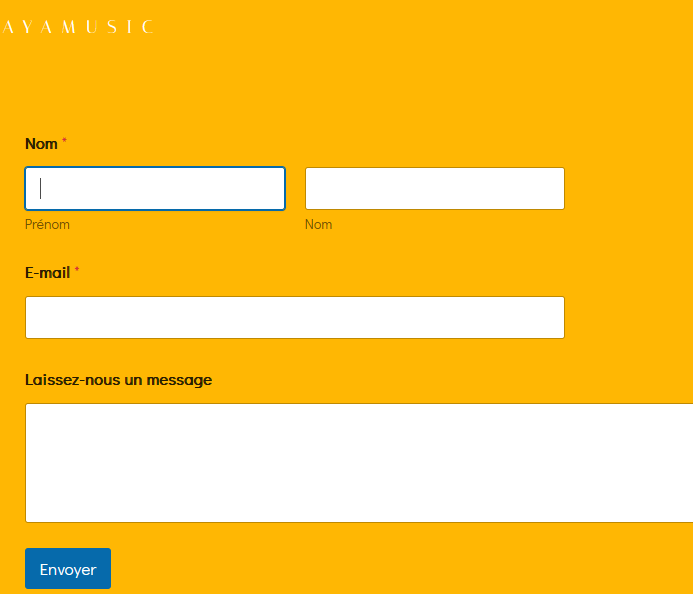Select the E-mail input field

(x=294, y=317)
